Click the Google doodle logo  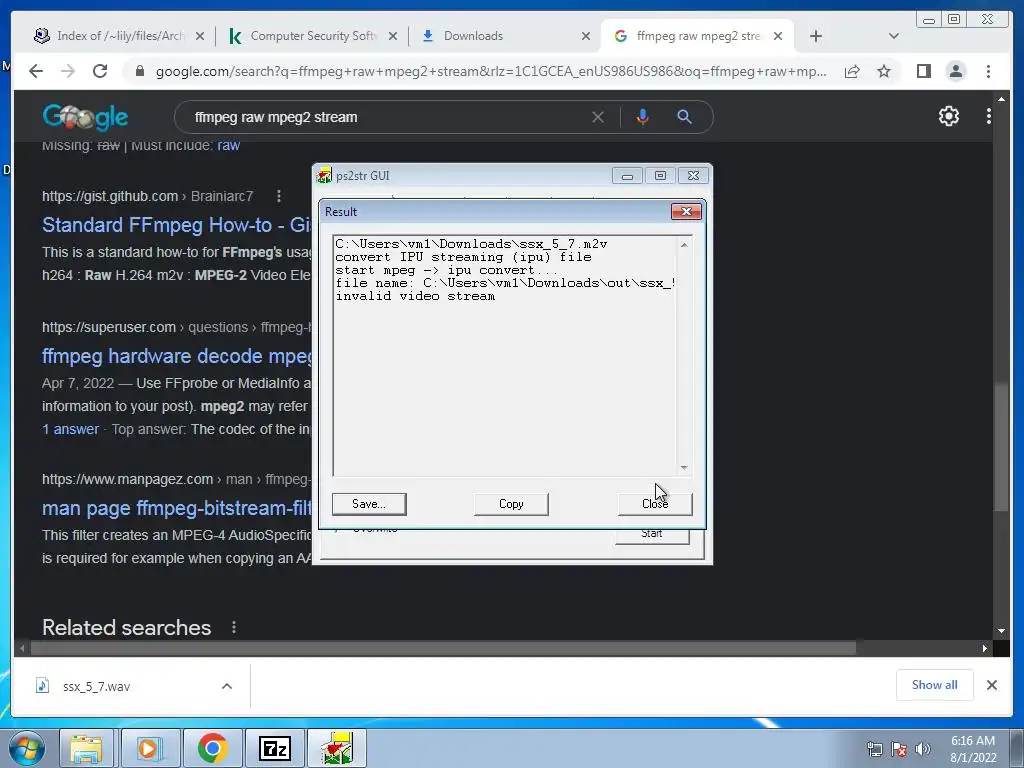coord(85,117)
